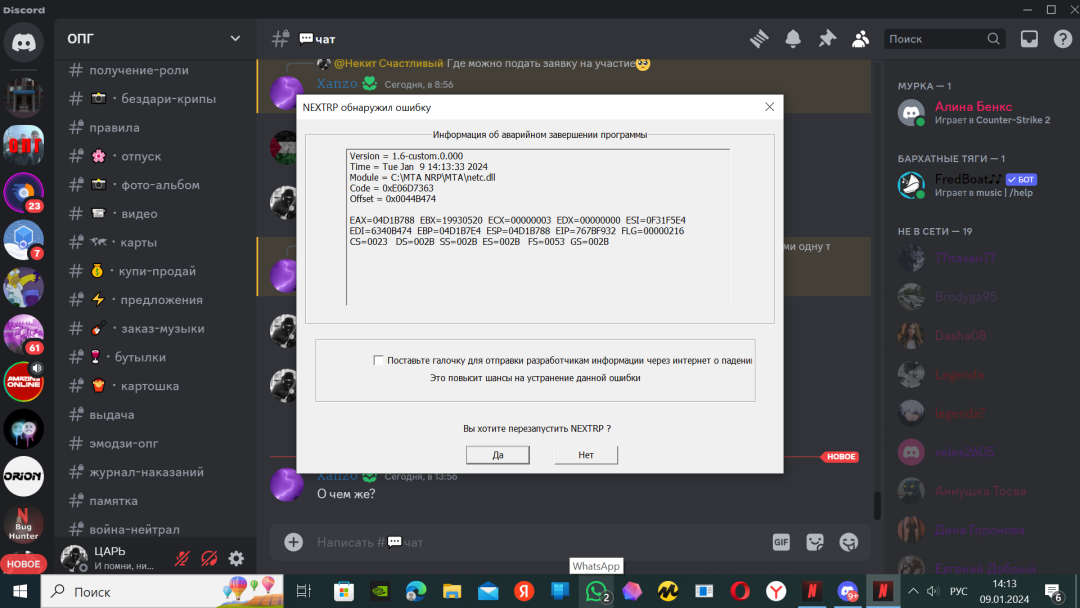The height and width of the screenshot is (608, 1080).
Task: Open the ORION server in the server list
Action: pos(23,476)
